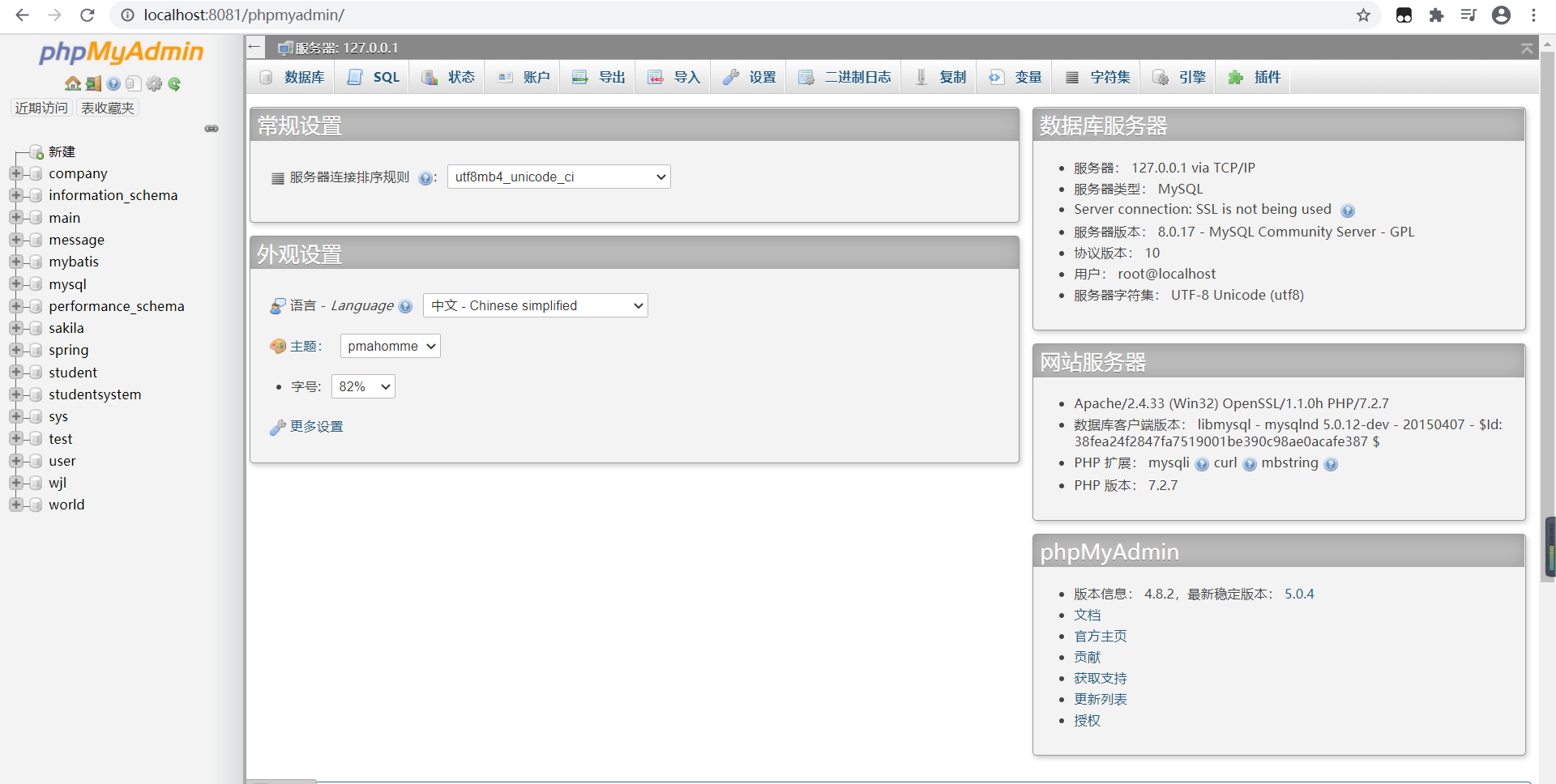1556x784 pixels.
Task: Open browser extensions puzzle icon
Action: click(1436, 15)
